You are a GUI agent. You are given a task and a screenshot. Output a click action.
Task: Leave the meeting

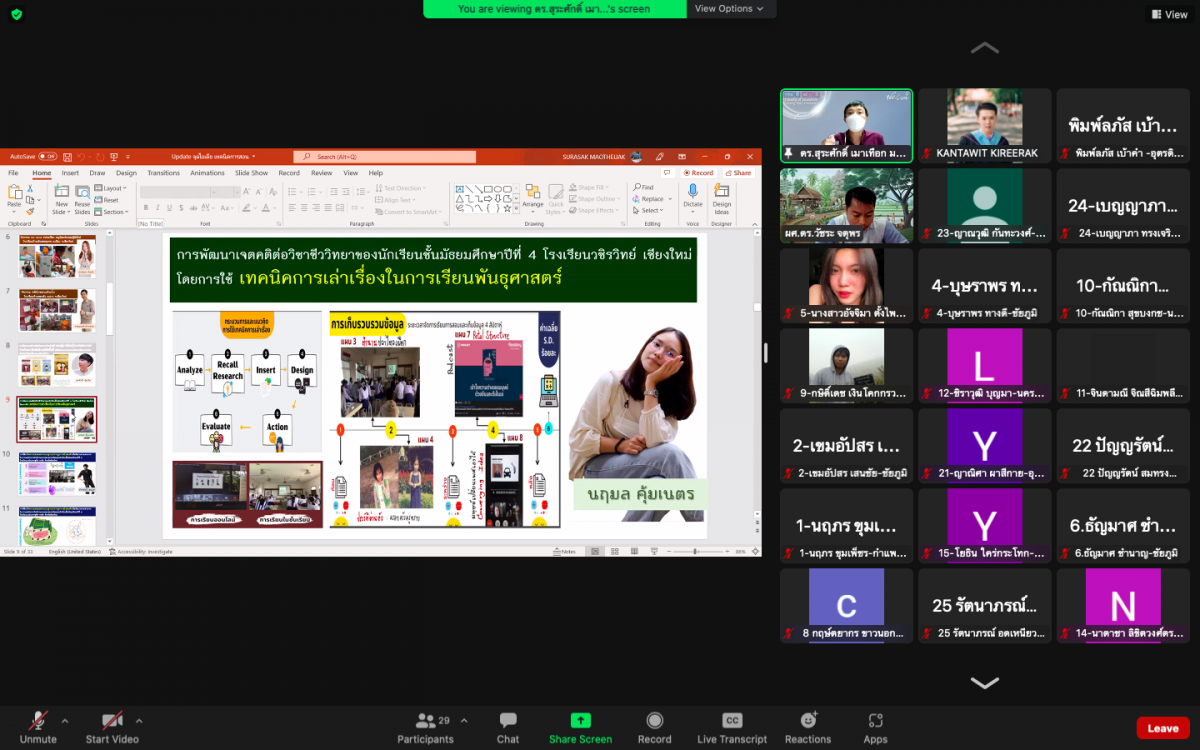[1162, 728]
